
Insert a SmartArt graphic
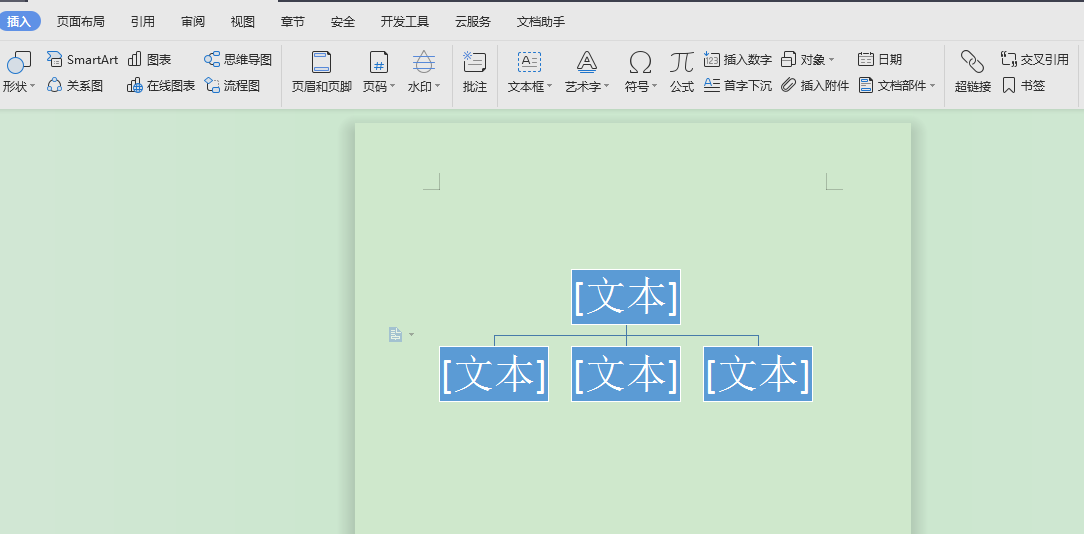tap(82, 59)
